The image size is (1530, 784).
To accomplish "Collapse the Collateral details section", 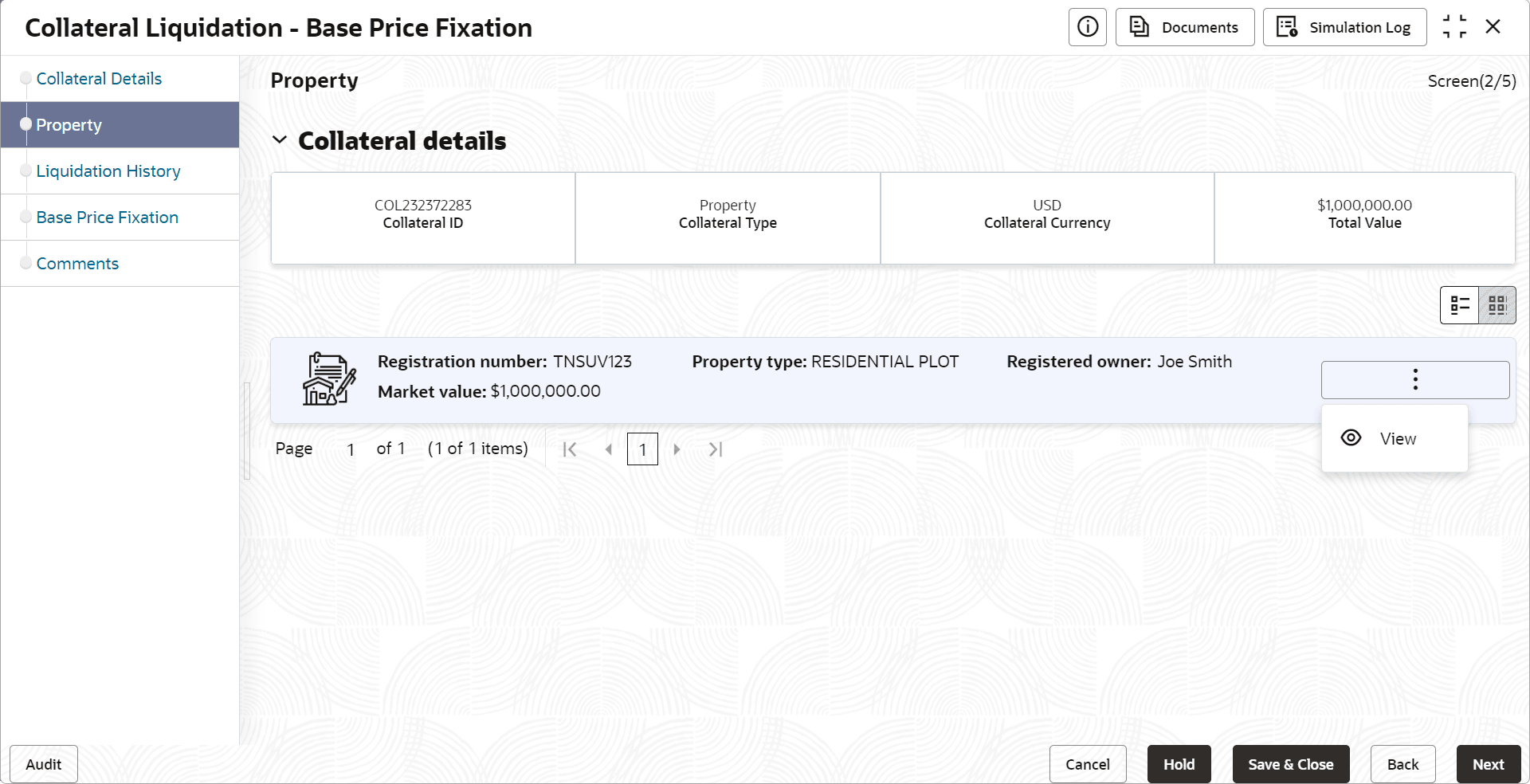I will click(x=280, y=140).
